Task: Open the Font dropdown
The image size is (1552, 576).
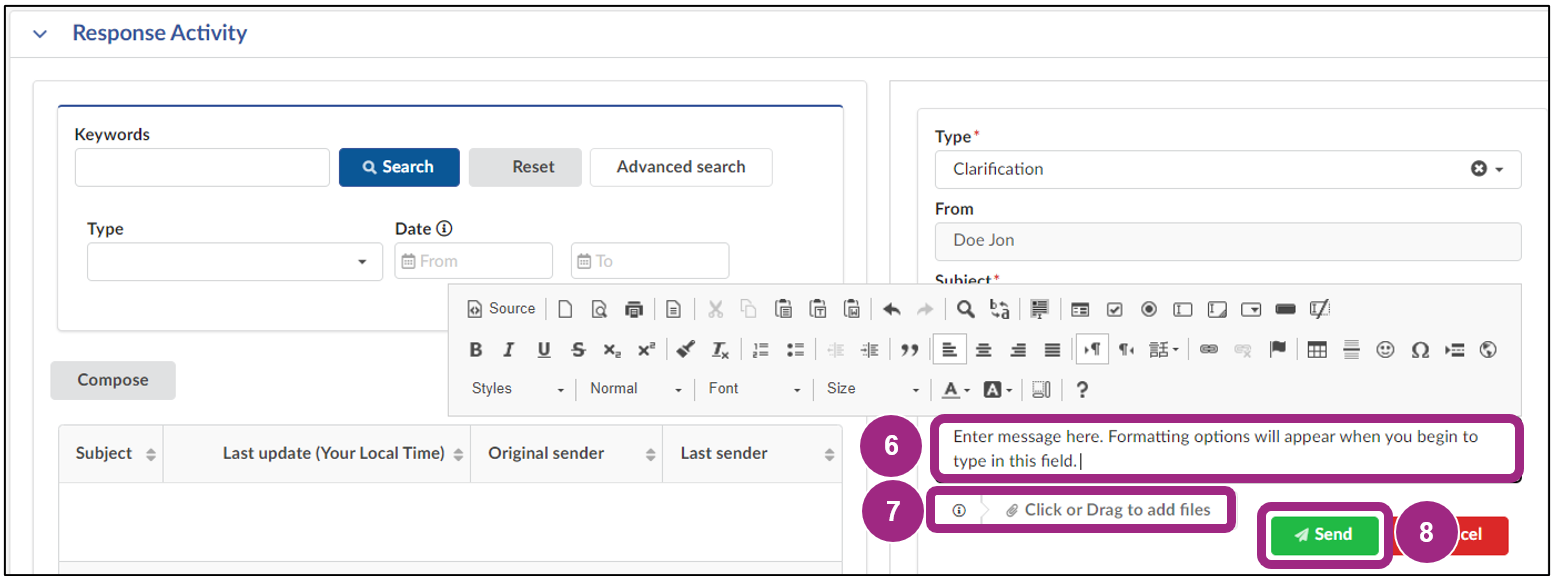Action: (753, 388)
